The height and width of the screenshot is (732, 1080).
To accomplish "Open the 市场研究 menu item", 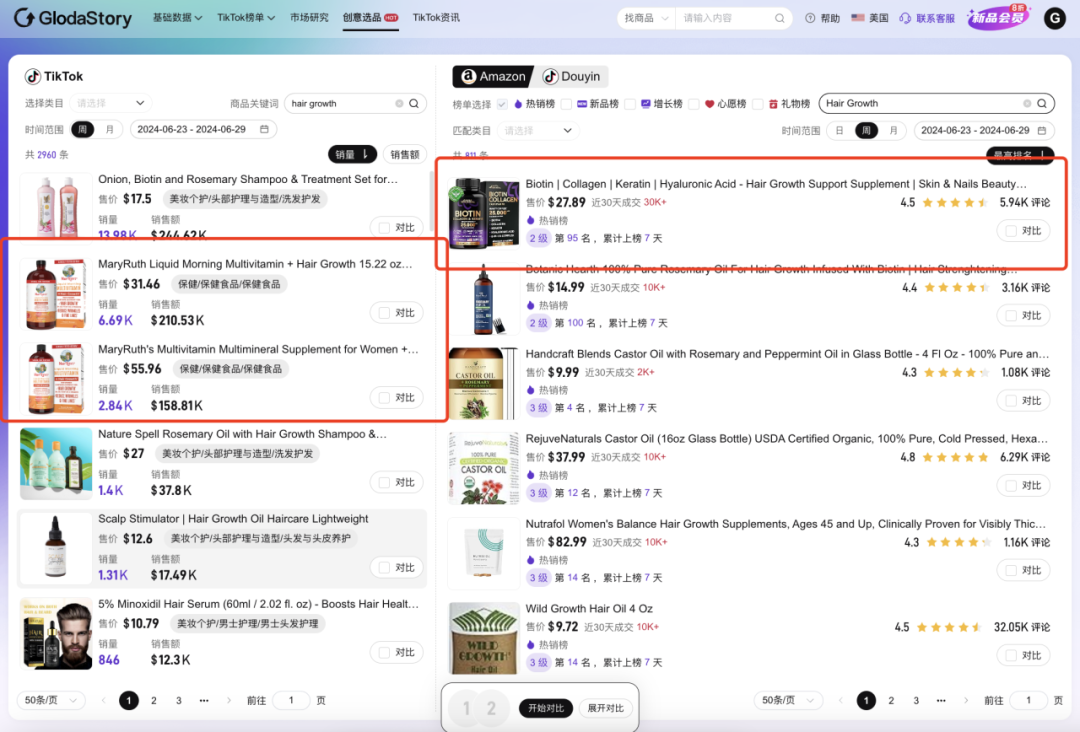I will click(309, 18).
